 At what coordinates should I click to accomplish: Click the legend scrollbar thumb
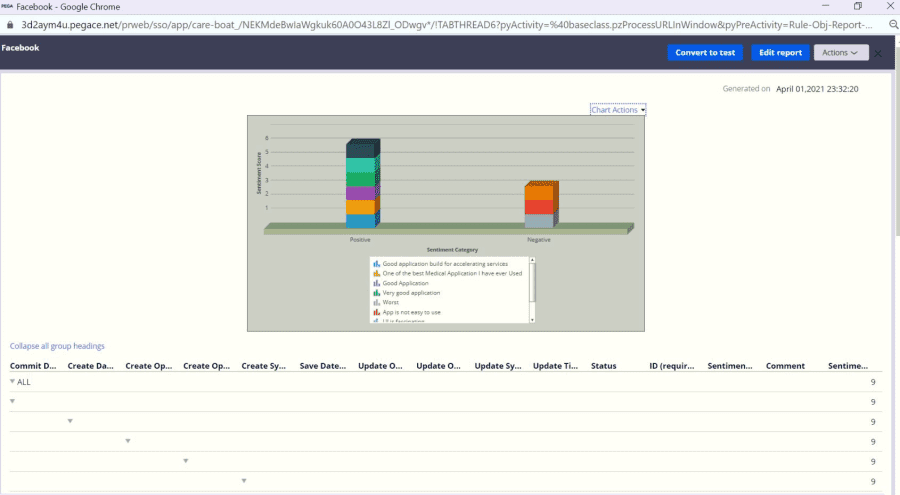coord(532,283)
